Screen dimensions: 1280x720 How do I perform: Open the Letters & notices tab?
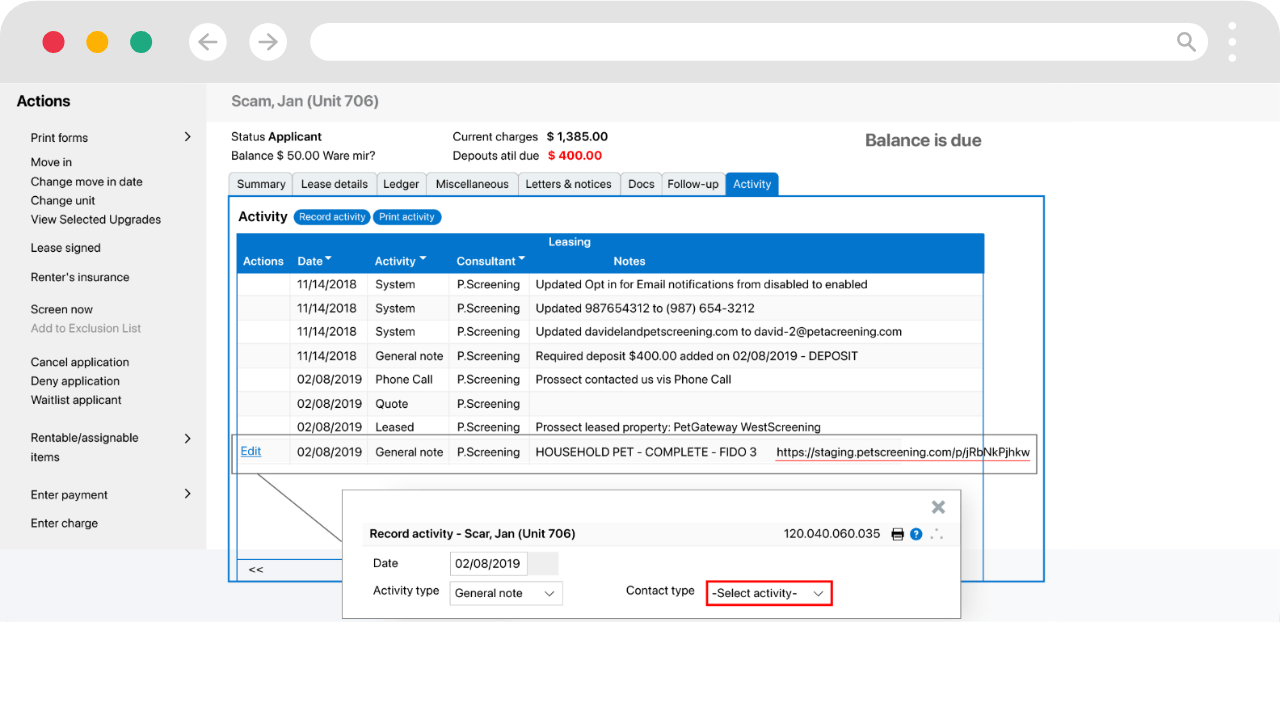tap(568, 184)
